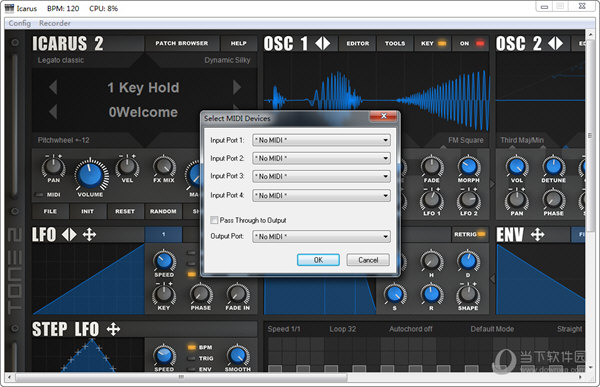The image size is (600, 387).
Task: Select previous patch bank arrow beside 1 Key Hold
Action: coord(53,87)
